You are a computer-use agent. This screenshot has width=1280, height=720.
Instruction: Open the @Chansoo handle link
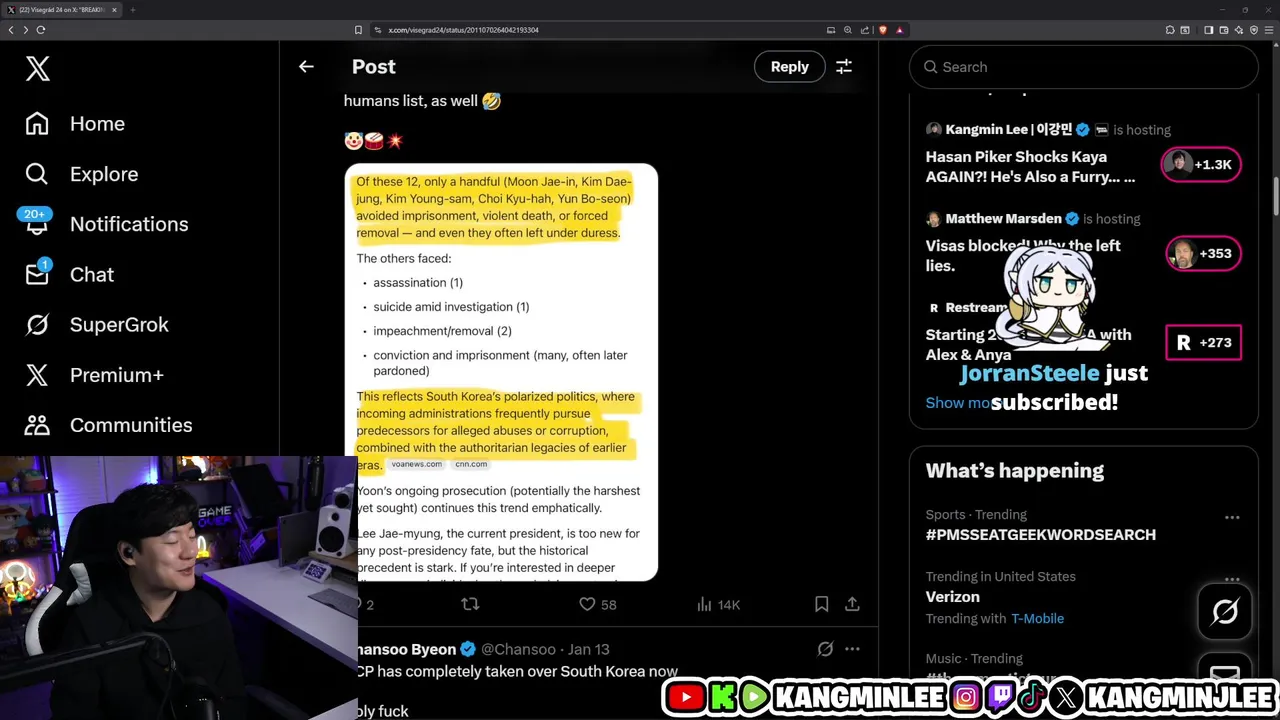point(518,649)
